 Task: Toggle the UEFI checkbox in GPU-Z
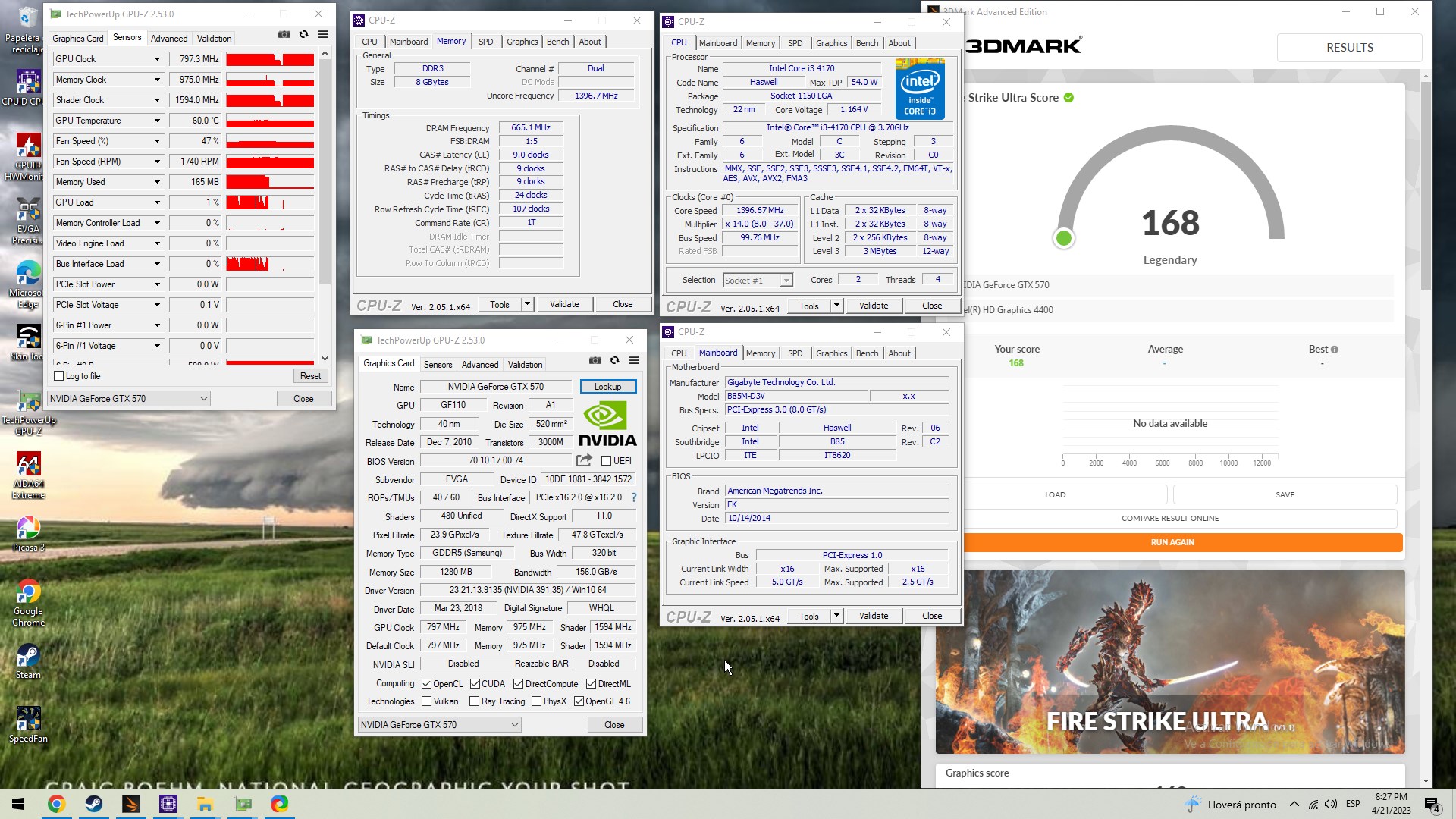(x=606, y=461)
